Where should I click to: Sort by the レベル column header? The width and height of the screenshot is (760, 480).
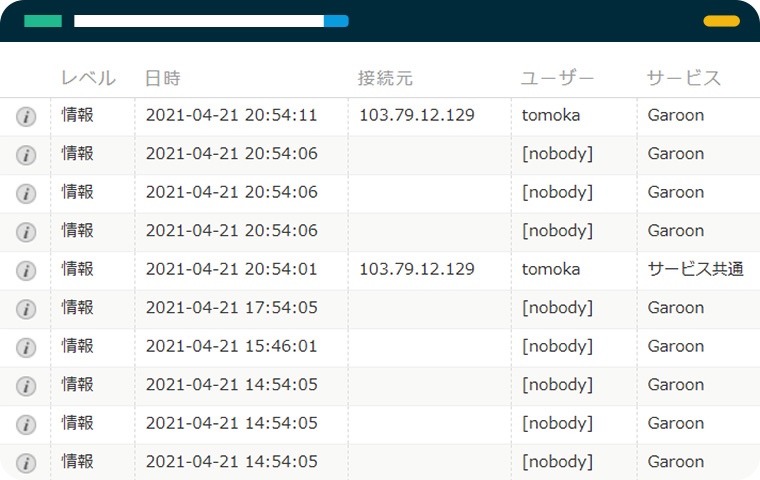88,78
